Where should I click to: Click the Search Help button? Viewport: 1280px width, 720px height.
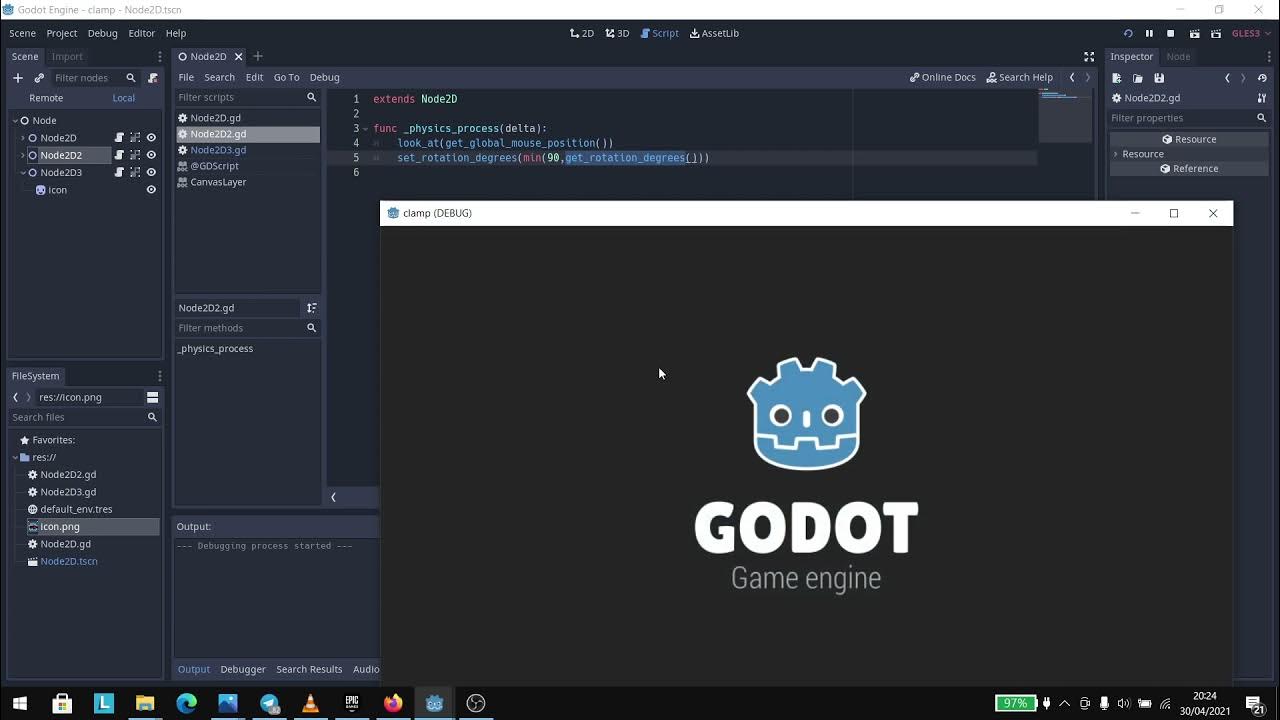(x=1019, y=77)
